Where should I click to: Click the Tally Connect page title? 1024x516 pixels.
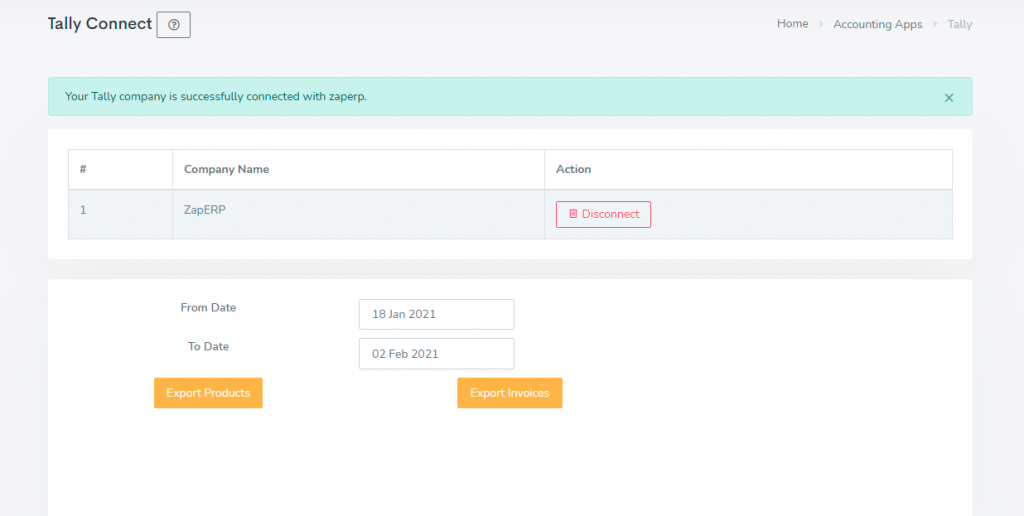[x=100, y=24]
